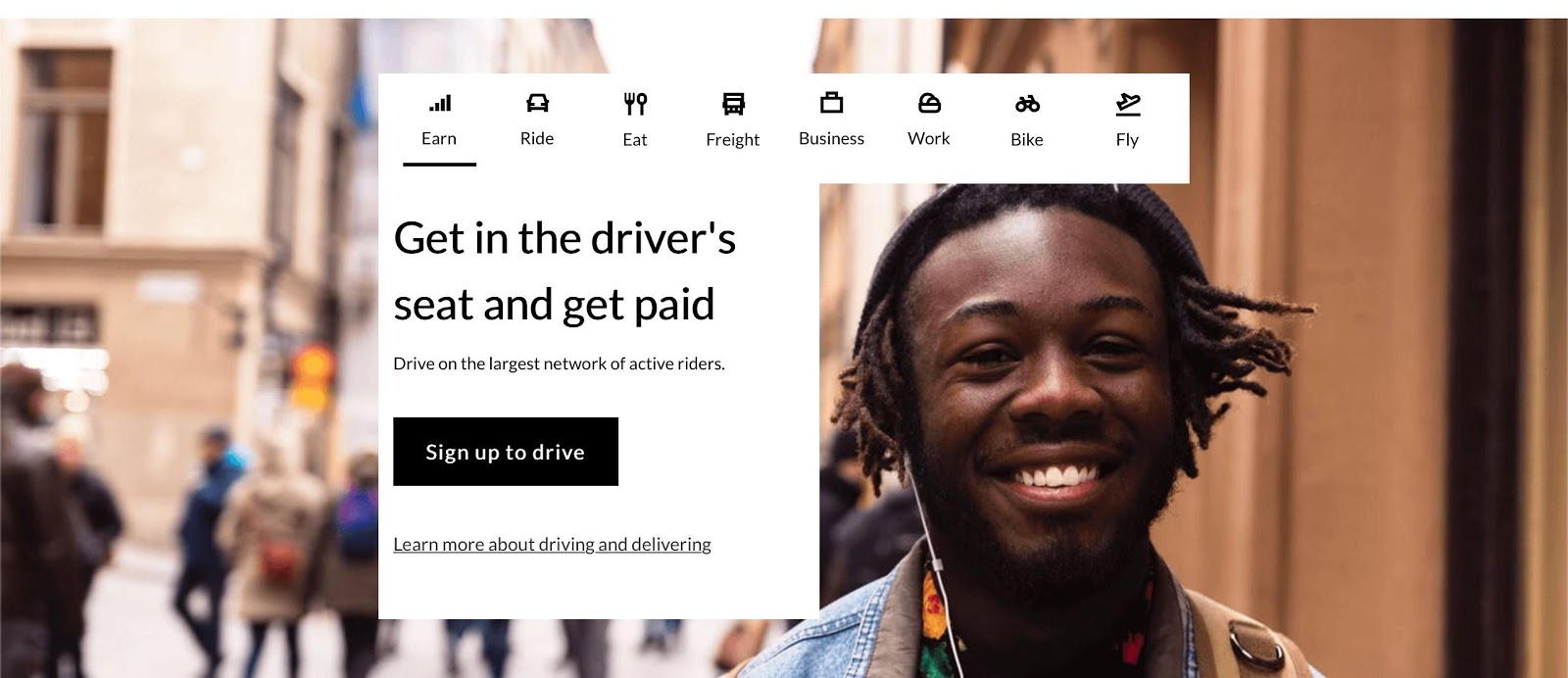Open the Eat tab label
Image resolution: width=1568 pixels, height=678 pixels.
tap(635, 139)
